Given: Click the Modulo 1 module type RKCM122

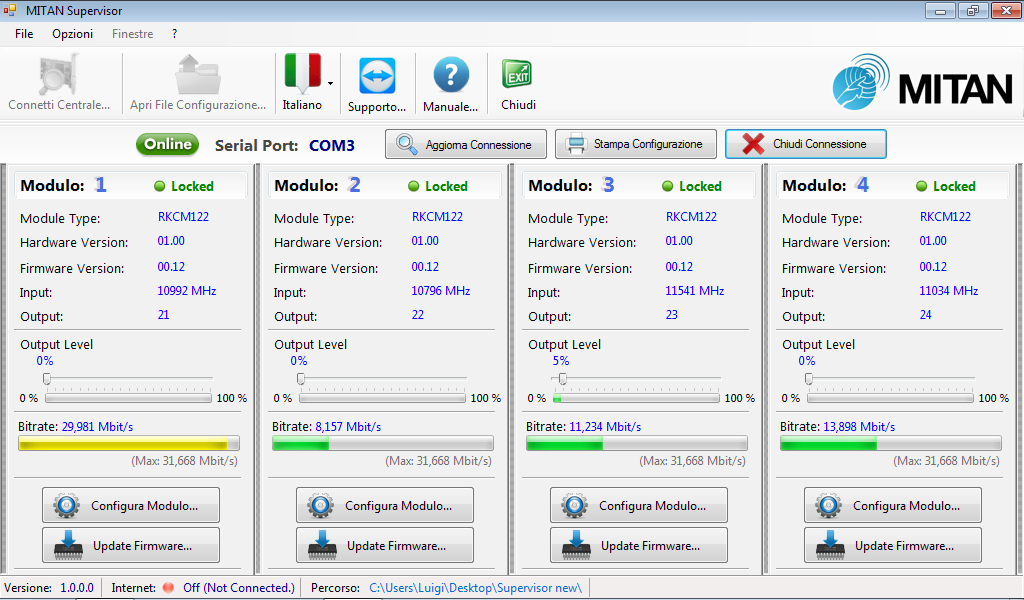Looking at the screenshot, I should (x=184, y=217).
